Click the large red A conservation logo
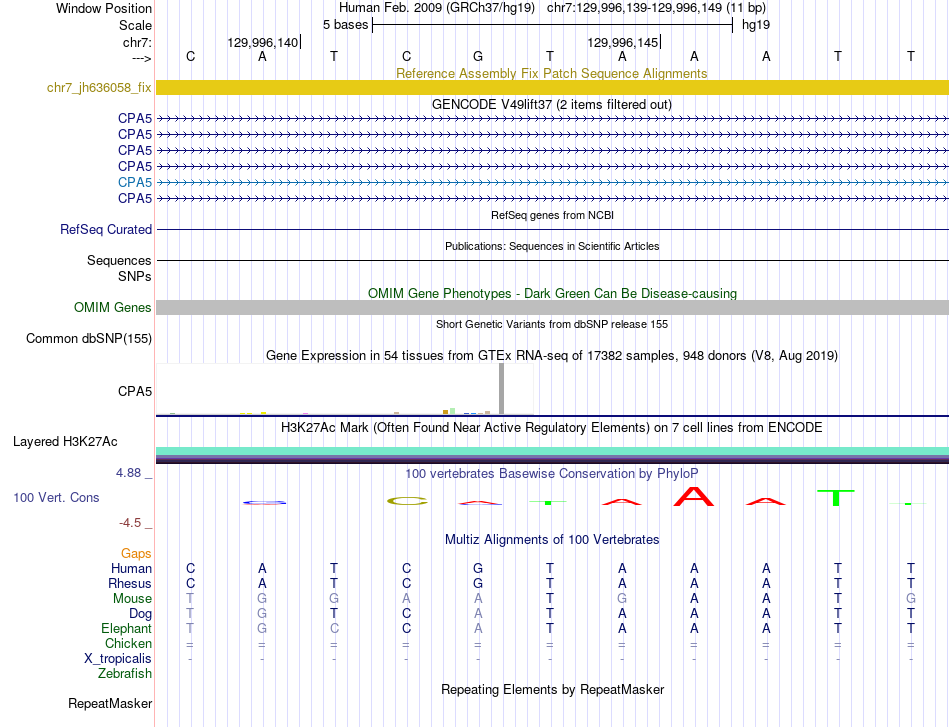The height and width of the screenshot is (727, 950). coord(694,496)
